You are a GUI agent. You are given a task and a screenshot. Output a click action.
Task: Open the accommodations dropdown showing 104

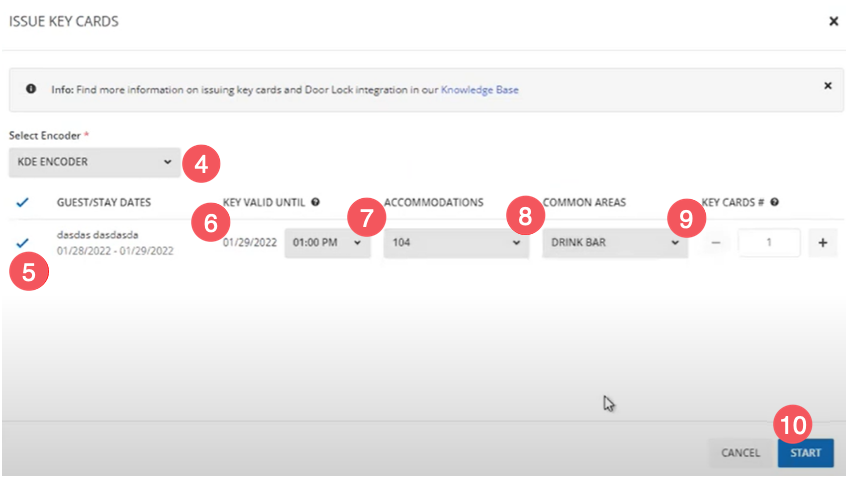click(x=456, y=243)
